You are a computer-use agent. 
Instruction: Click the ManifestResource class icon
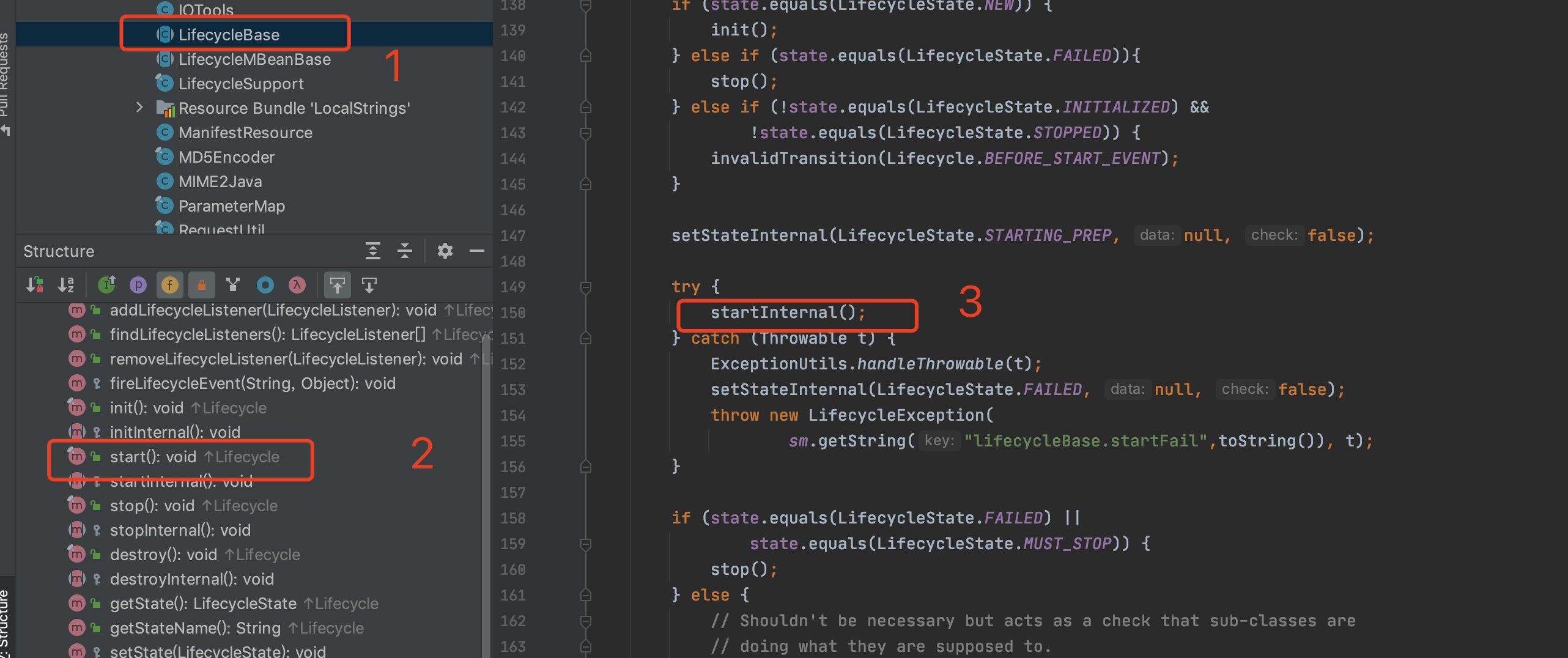point(165,132)
